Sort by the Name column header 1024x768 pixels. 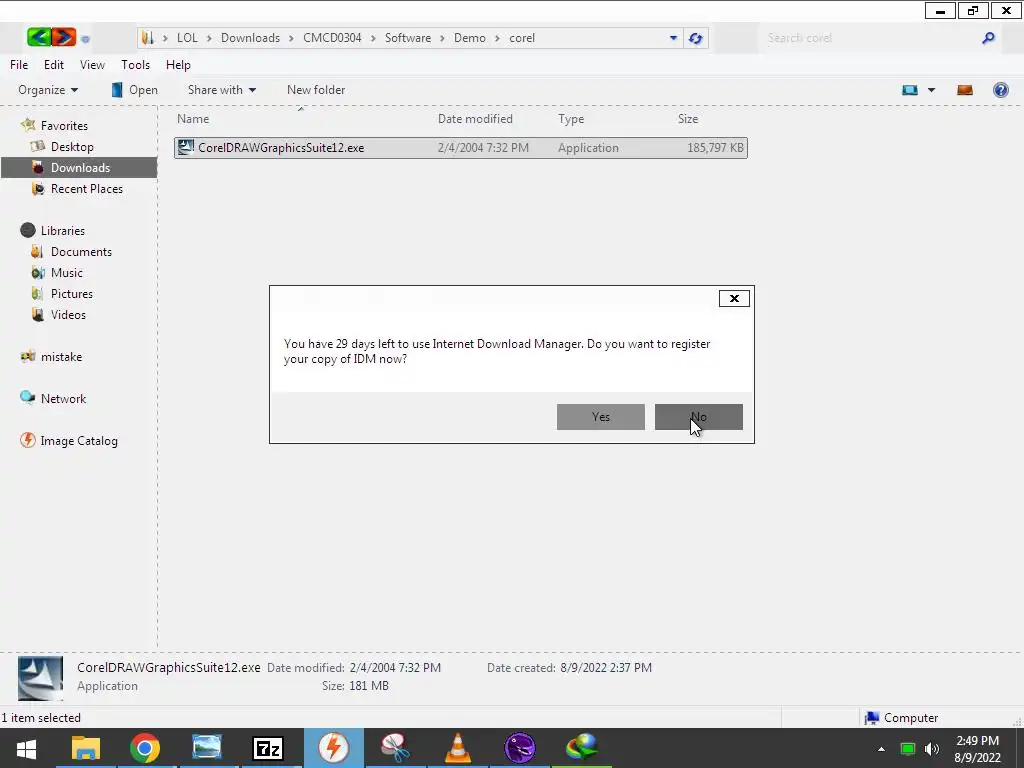[x=193, y=119]
